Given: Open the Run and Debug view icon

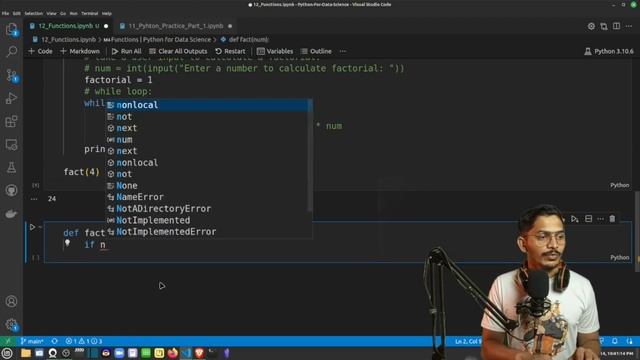Looking at the screenshot, I should [x=11, y=98].
